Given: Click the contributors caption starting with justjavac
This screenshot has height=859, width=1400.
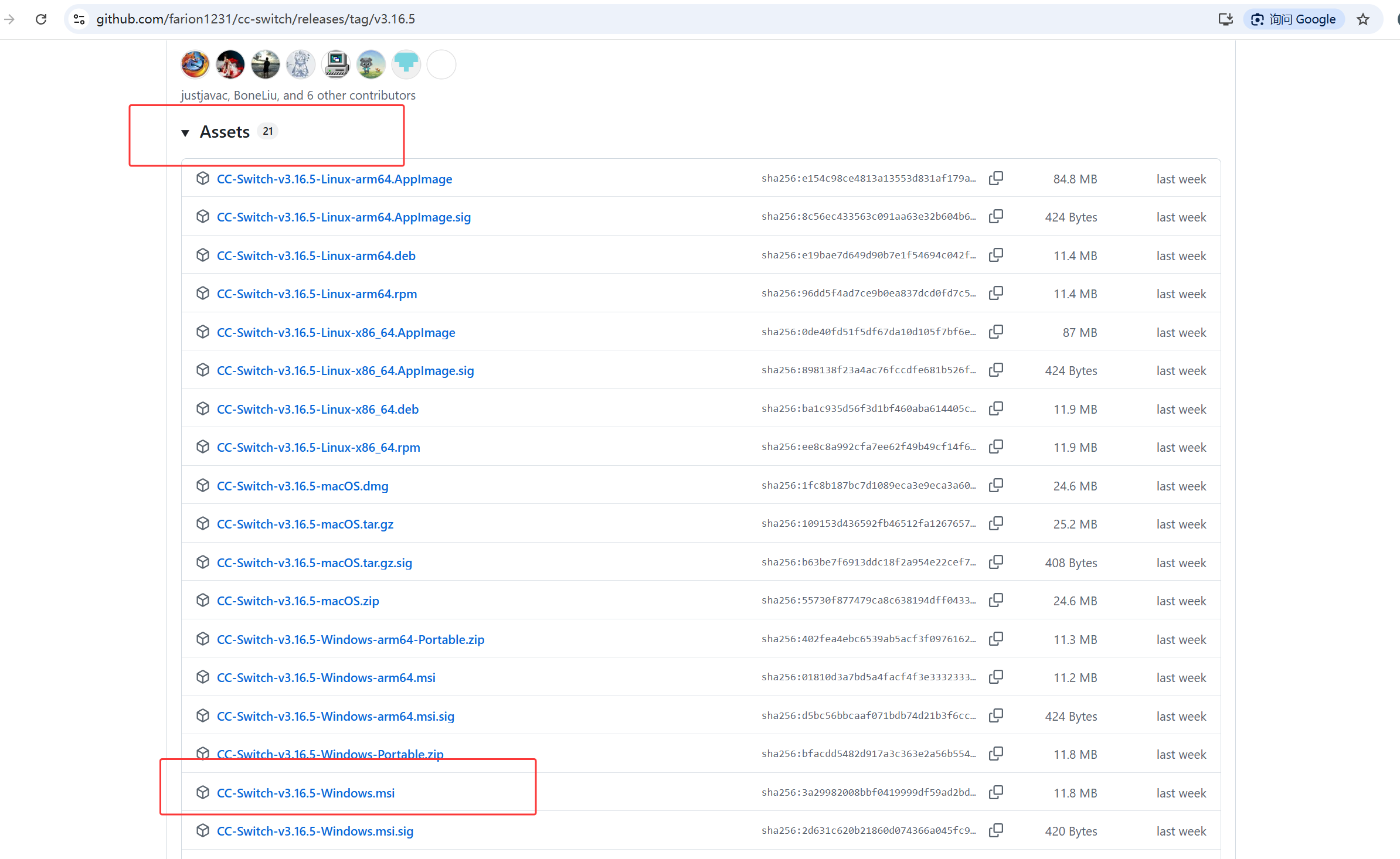Looking at the screenshot, I should coord(298,96).
